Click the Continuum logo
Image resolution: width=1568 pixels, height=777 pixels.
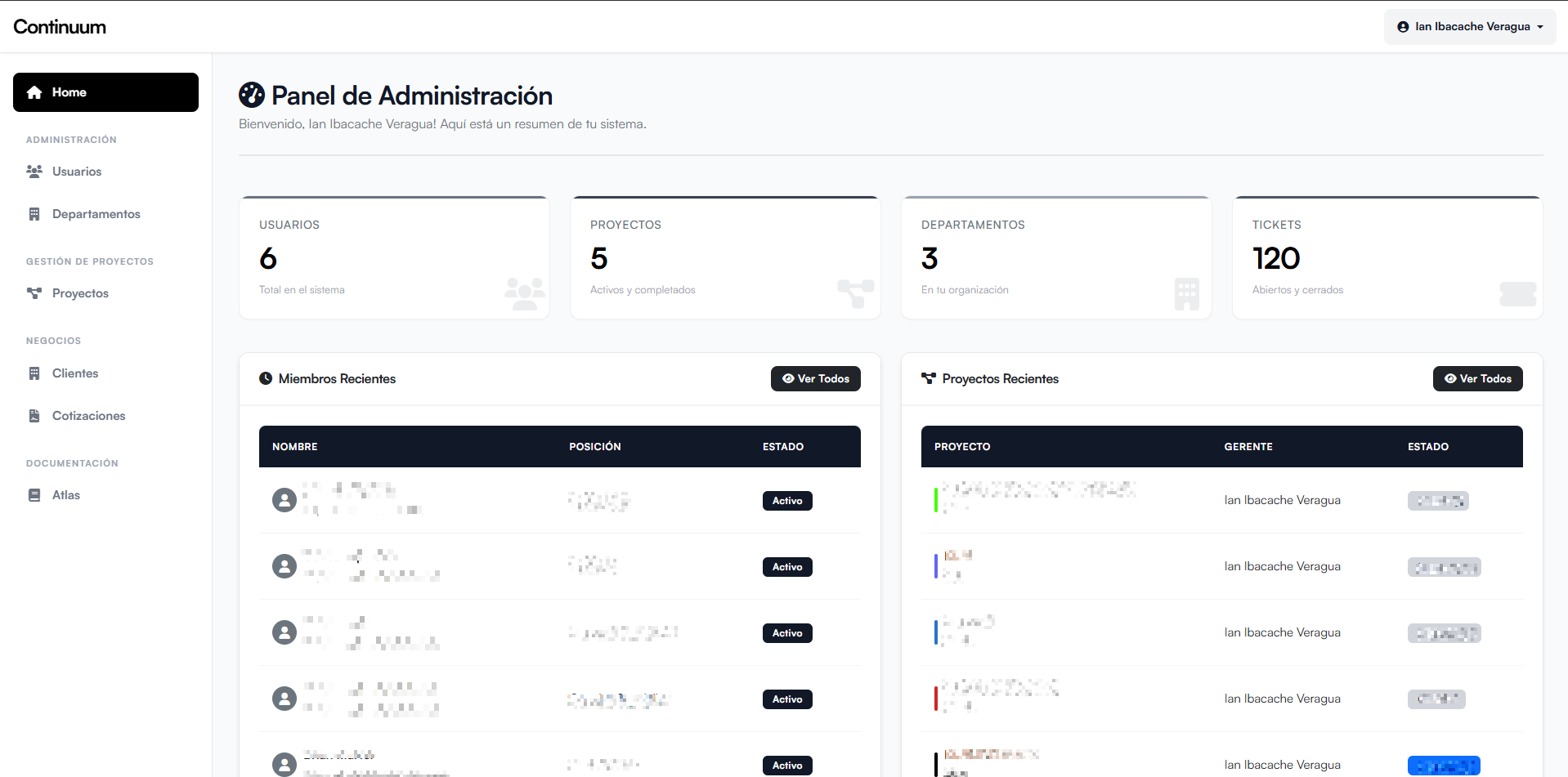[60, 27]
